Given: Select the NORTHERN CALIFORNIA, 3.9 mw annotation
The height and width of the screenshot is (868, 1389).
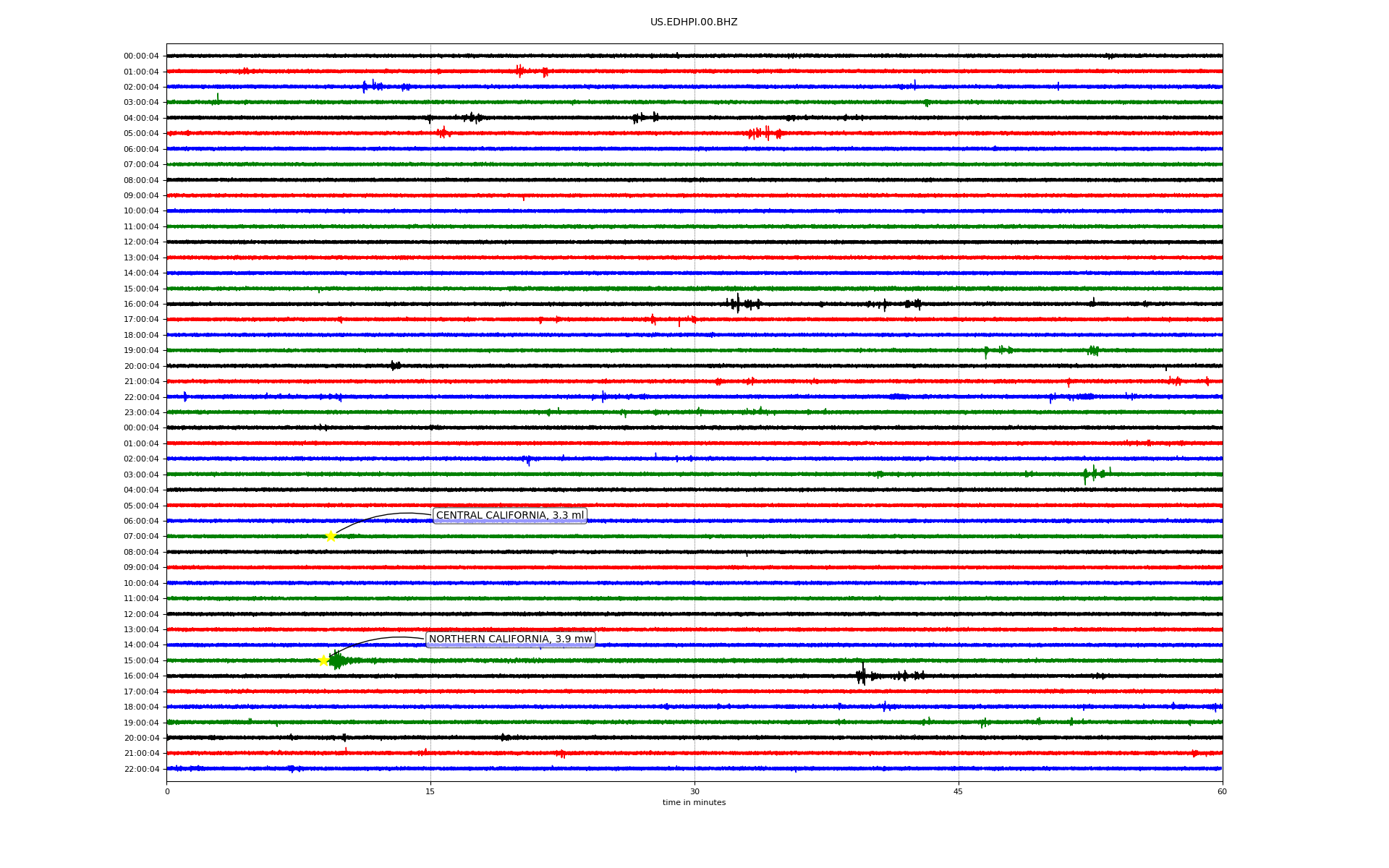Looking at the screenshot, I should coord(510,639).
